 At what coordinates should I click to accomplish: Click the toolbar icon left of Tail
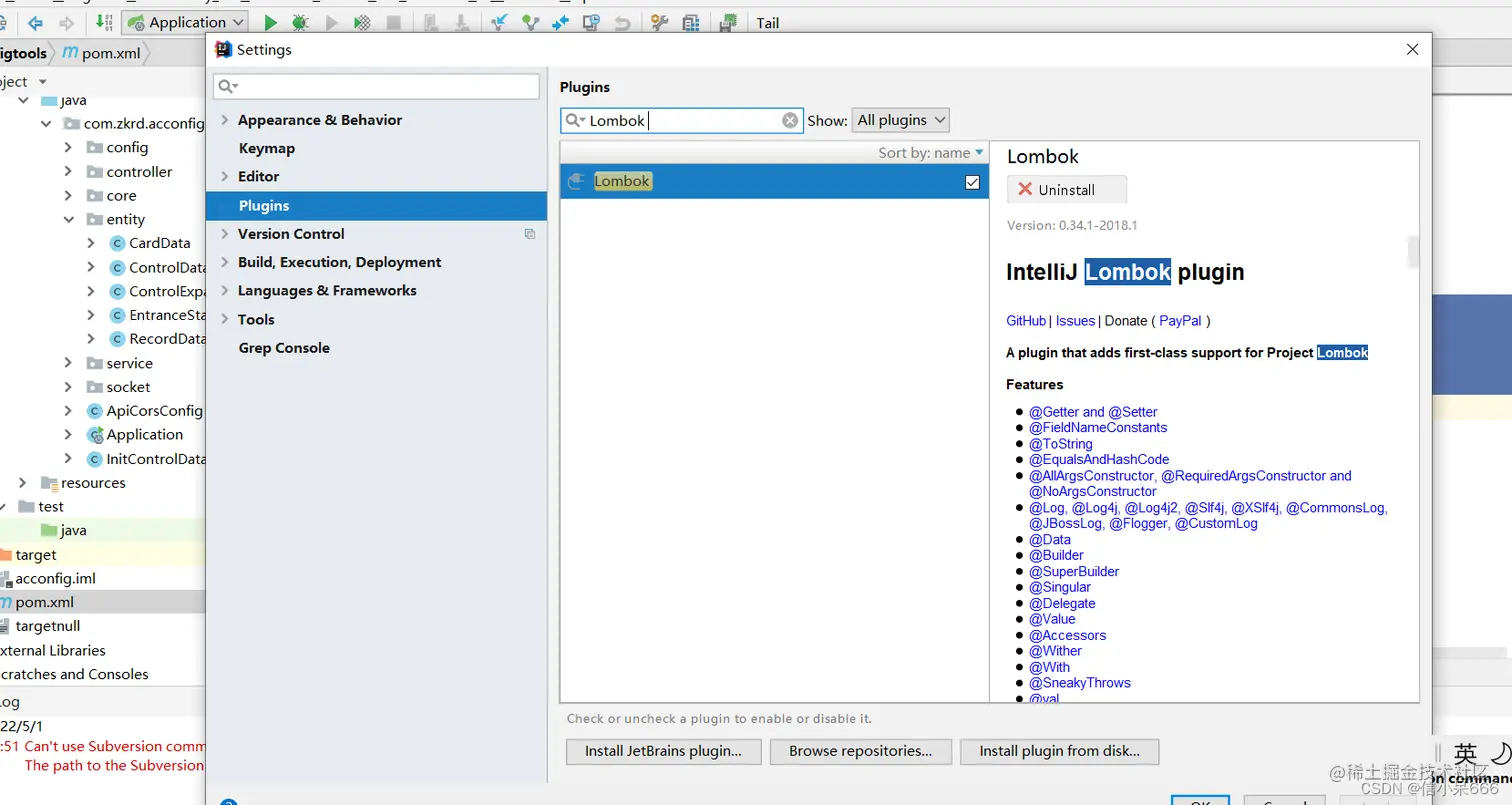730,22
